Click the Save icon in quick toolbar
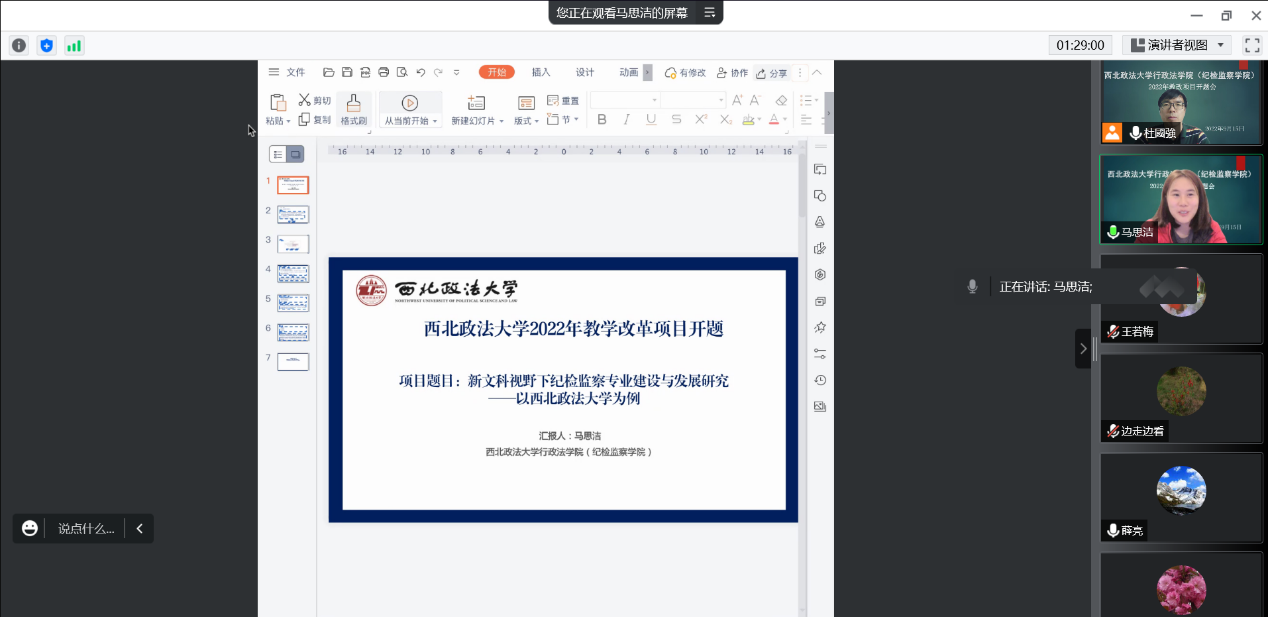This screenshot has height=617, width=1268. (347, 72)
